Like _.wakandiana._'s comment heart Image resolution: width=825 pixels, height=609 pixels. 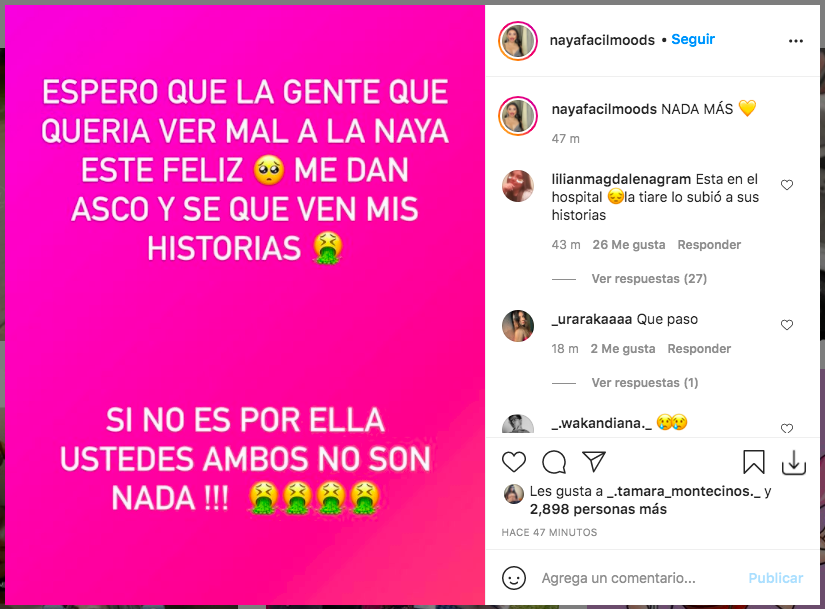pos(787,428)
